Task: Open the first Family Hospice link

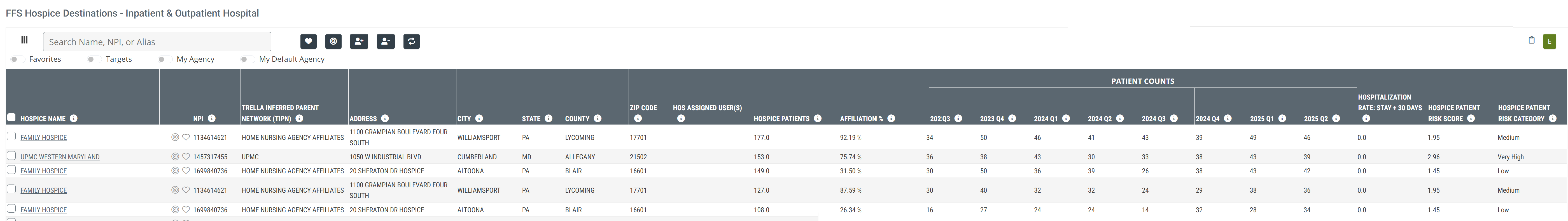Action: coord(44,138)
